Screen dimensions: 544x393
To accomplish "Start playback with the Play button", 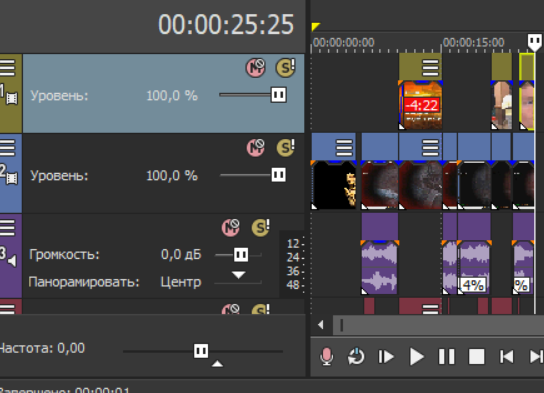I will click(x=416, y=357).
